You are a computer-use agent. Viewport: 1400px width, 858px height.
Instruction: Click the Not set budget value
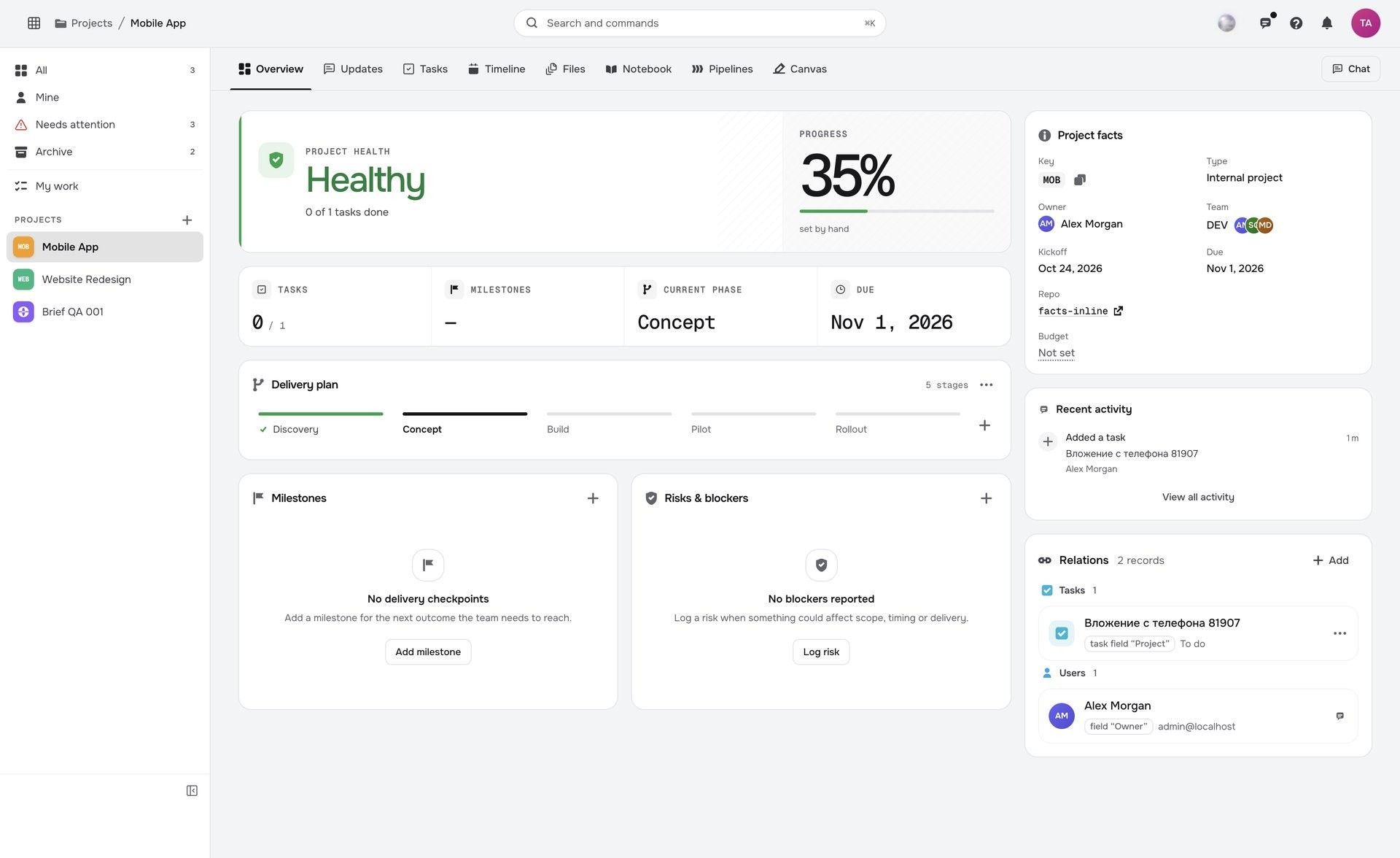pos(1056,353)
